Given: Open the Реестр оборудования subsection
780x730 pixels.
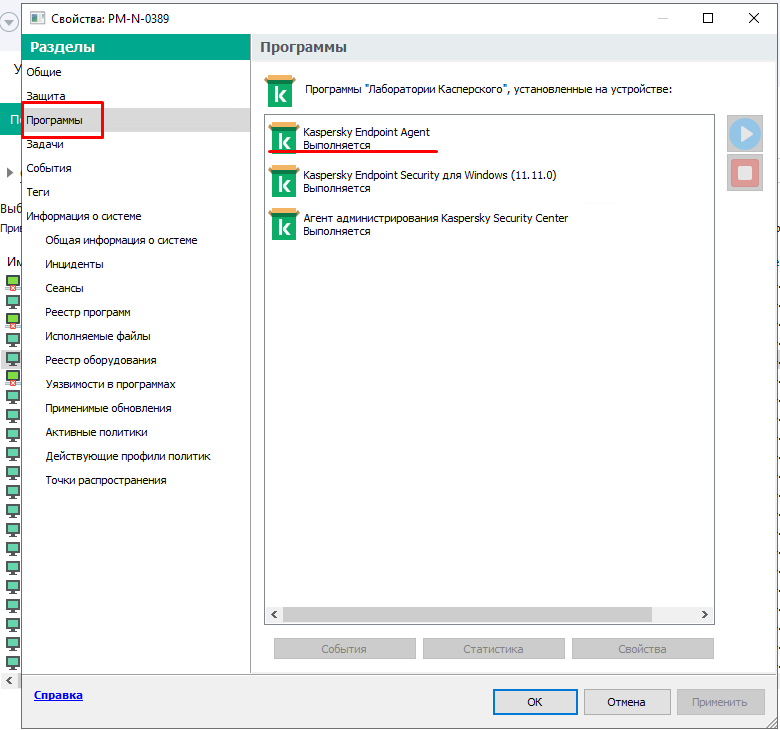Looking at the screenshot, I should tap(100, 360).
